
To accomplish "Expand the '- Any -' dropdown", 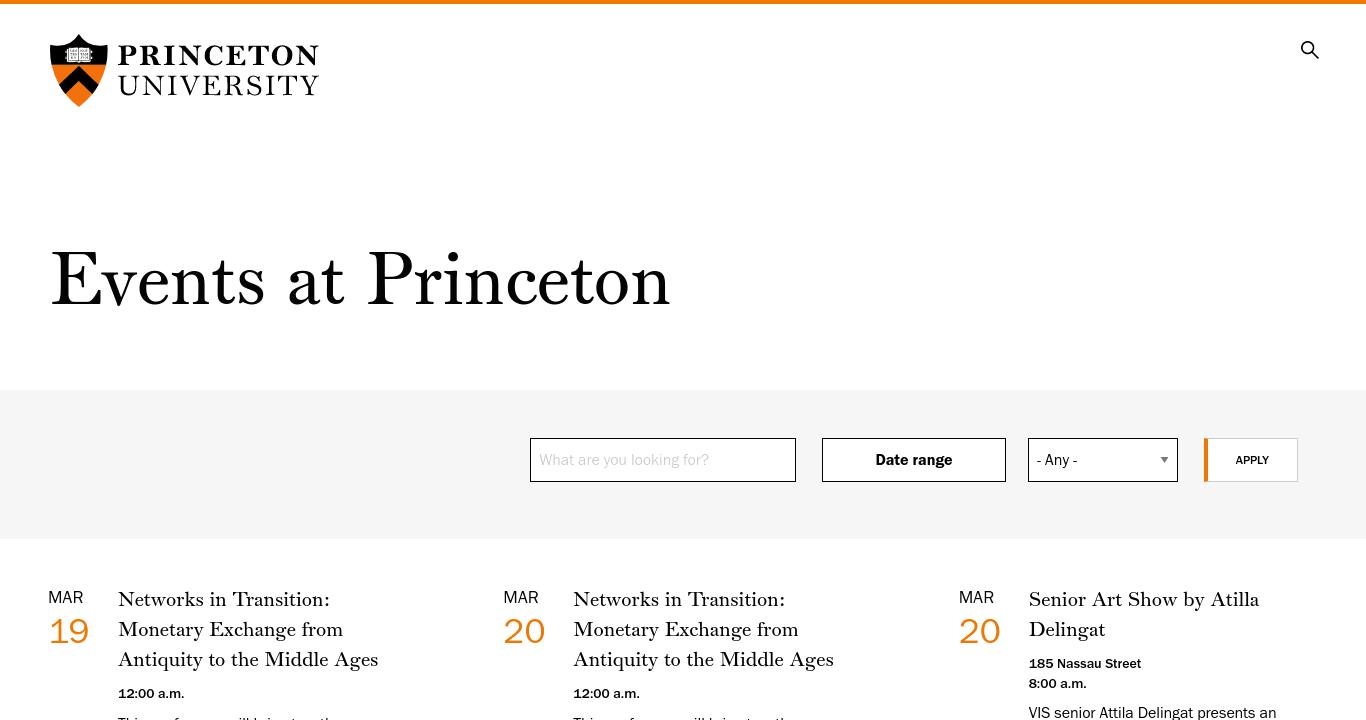I will point(1103,460).
